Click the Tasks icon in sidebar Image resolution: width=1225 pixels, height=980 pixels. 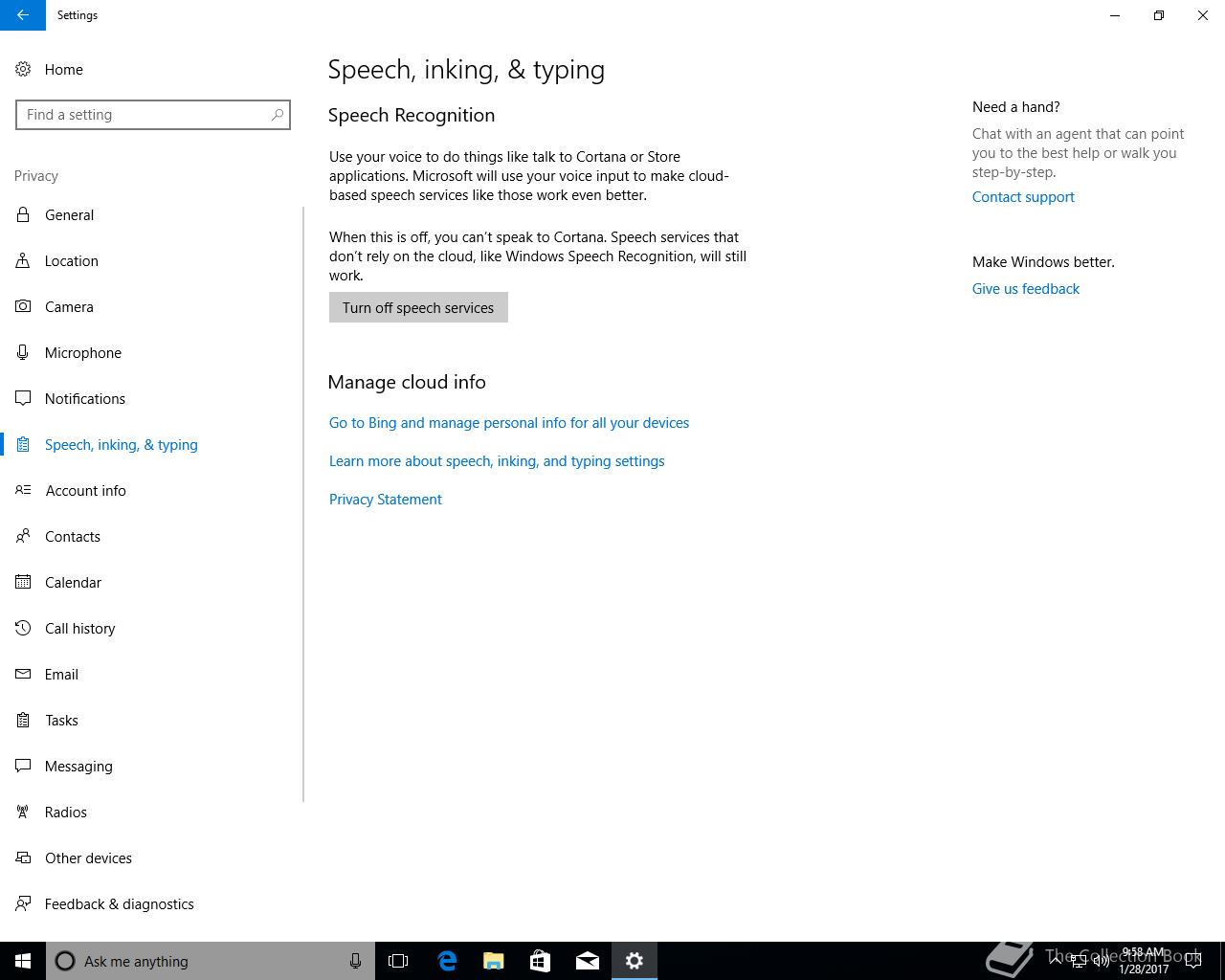point(23,720)
